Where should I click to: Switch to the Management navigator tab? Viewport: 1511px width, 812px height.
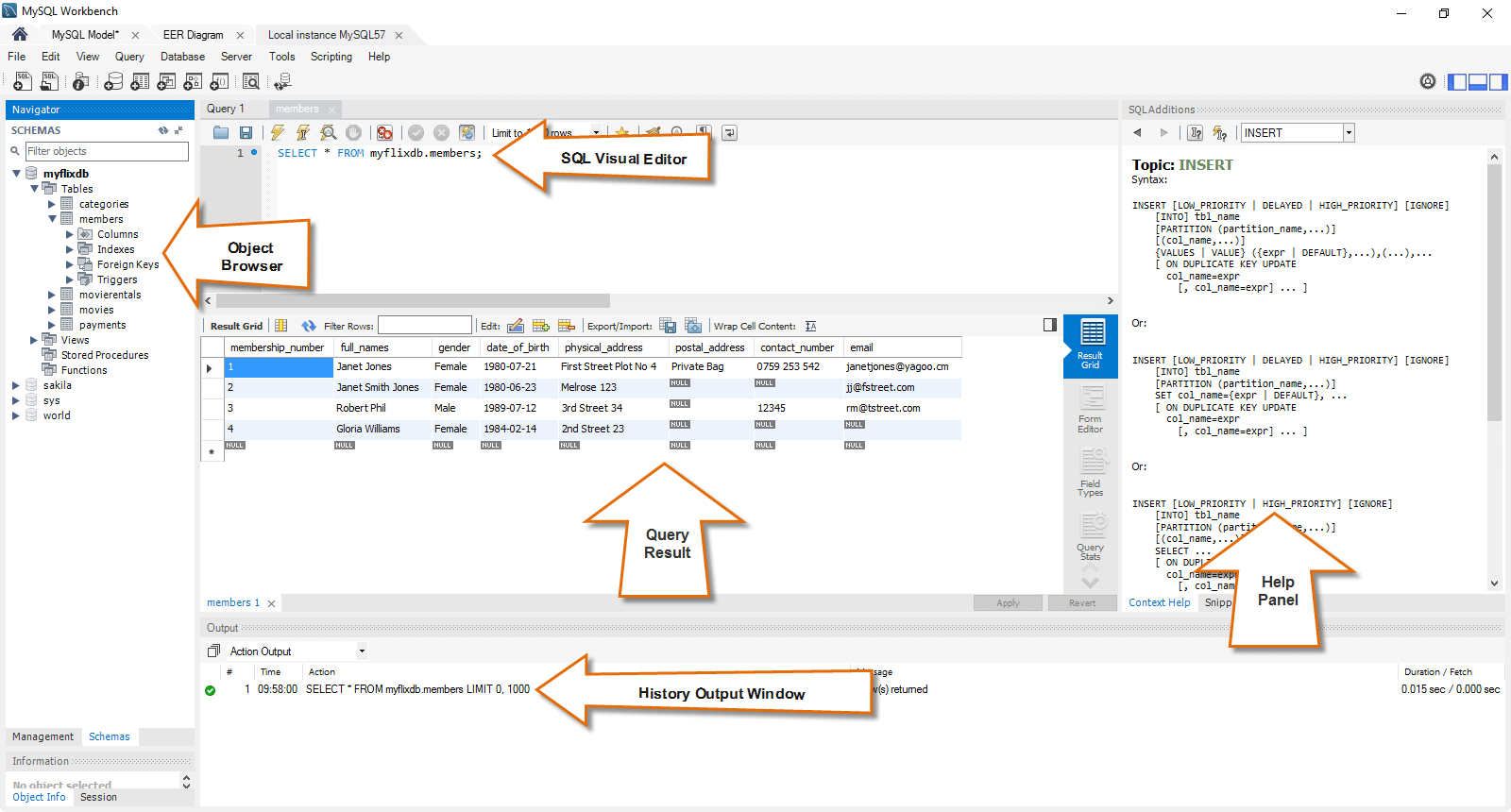pos(42,736)
